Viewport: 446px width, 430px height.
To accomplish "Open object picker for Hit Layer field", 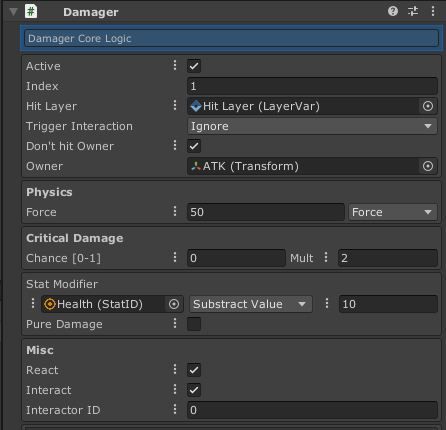I will (428, 106).
